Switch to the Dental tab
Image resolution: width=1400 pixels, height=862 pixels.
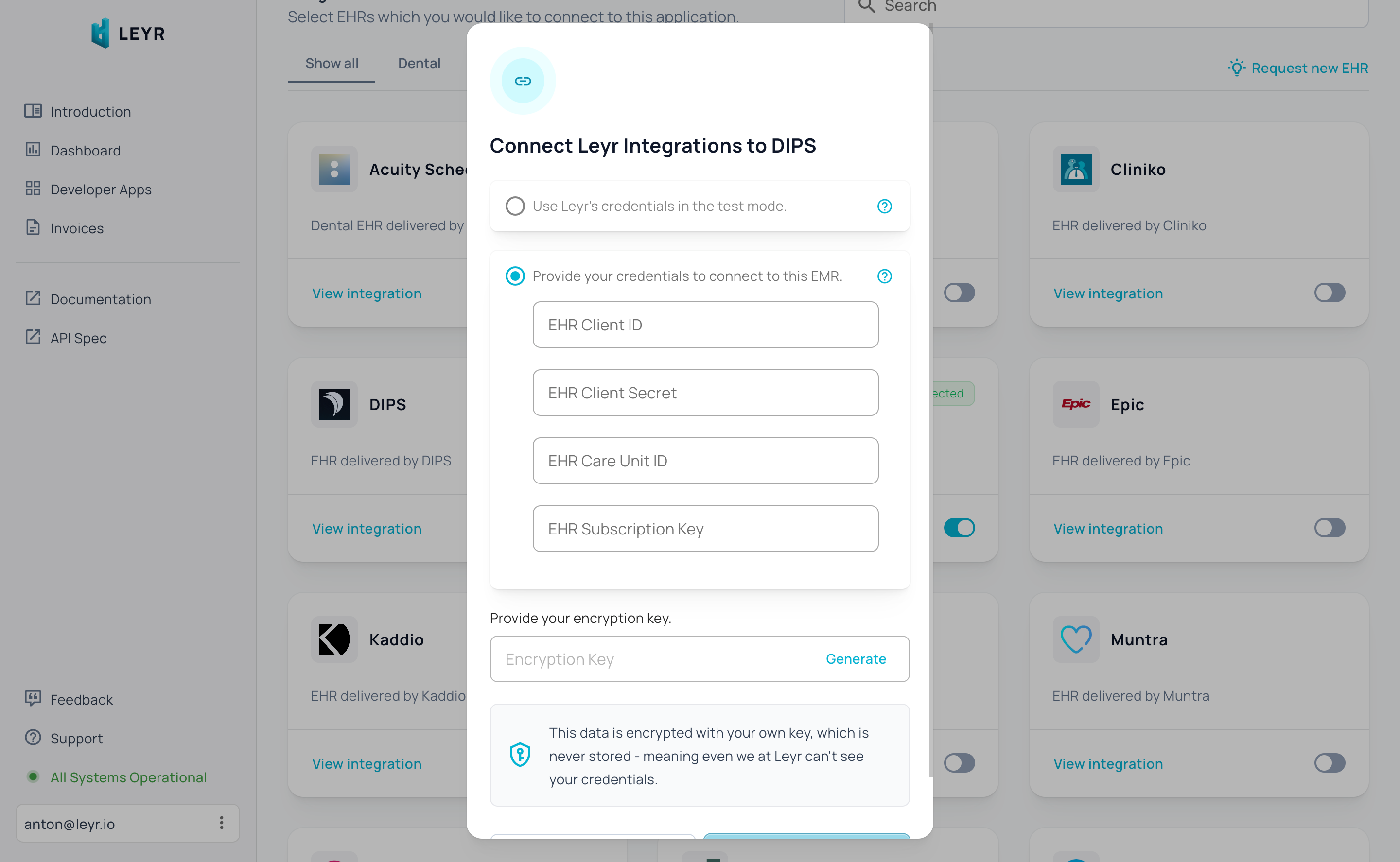419,64
